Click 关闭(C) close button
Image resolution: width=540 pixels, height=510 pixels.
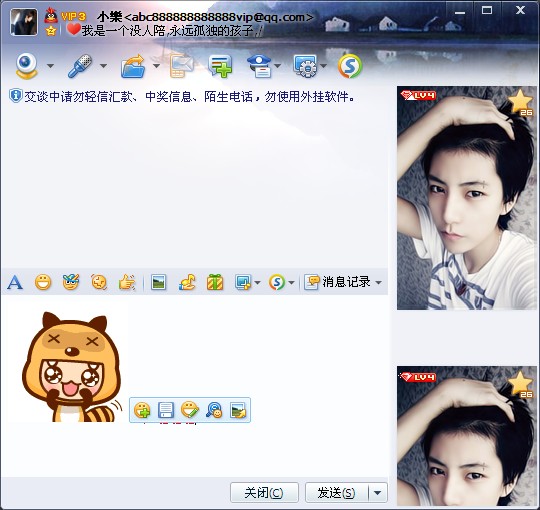click(x=264, y=492)
